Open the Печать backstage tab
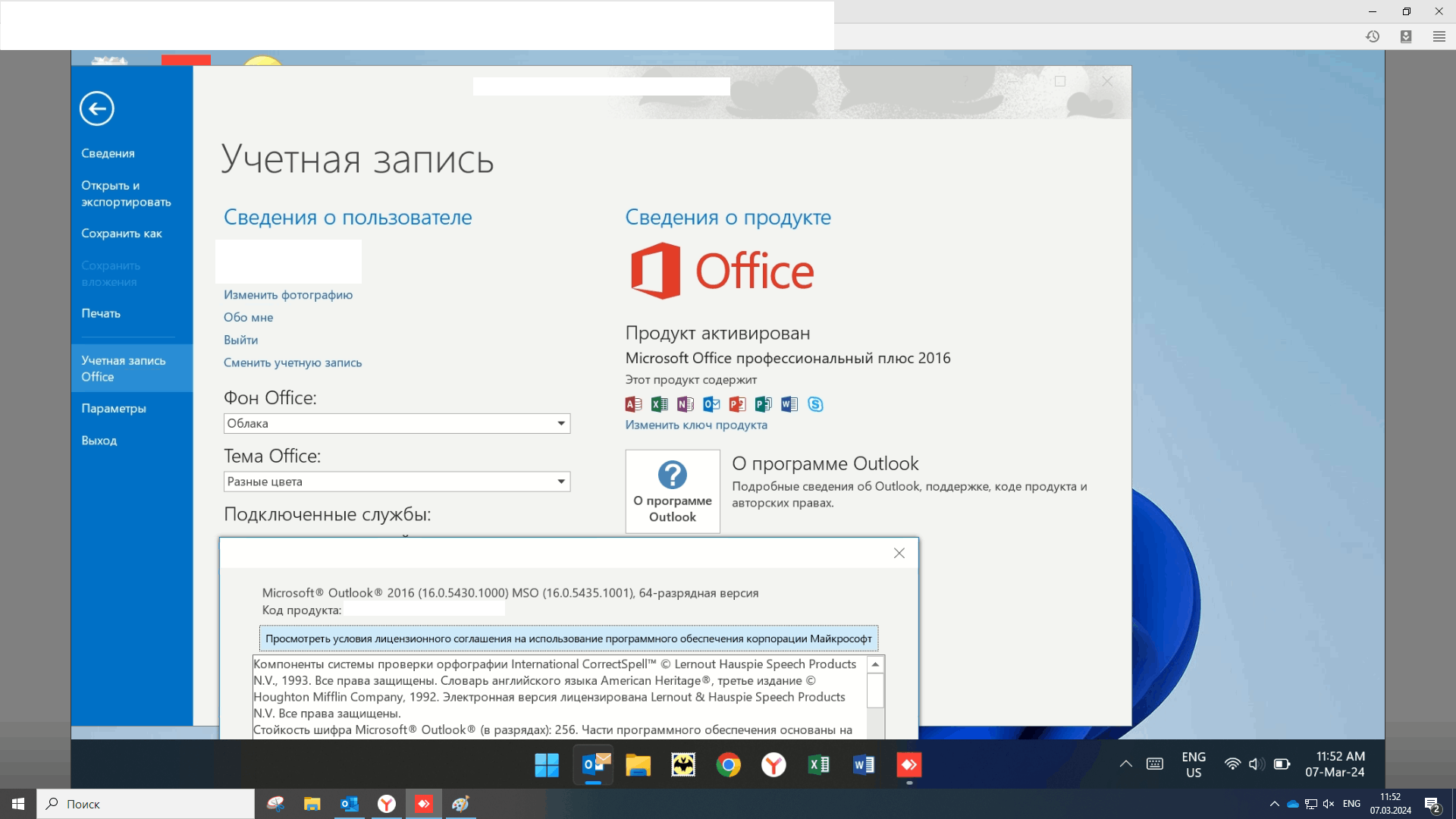 [x=101, y=313]
